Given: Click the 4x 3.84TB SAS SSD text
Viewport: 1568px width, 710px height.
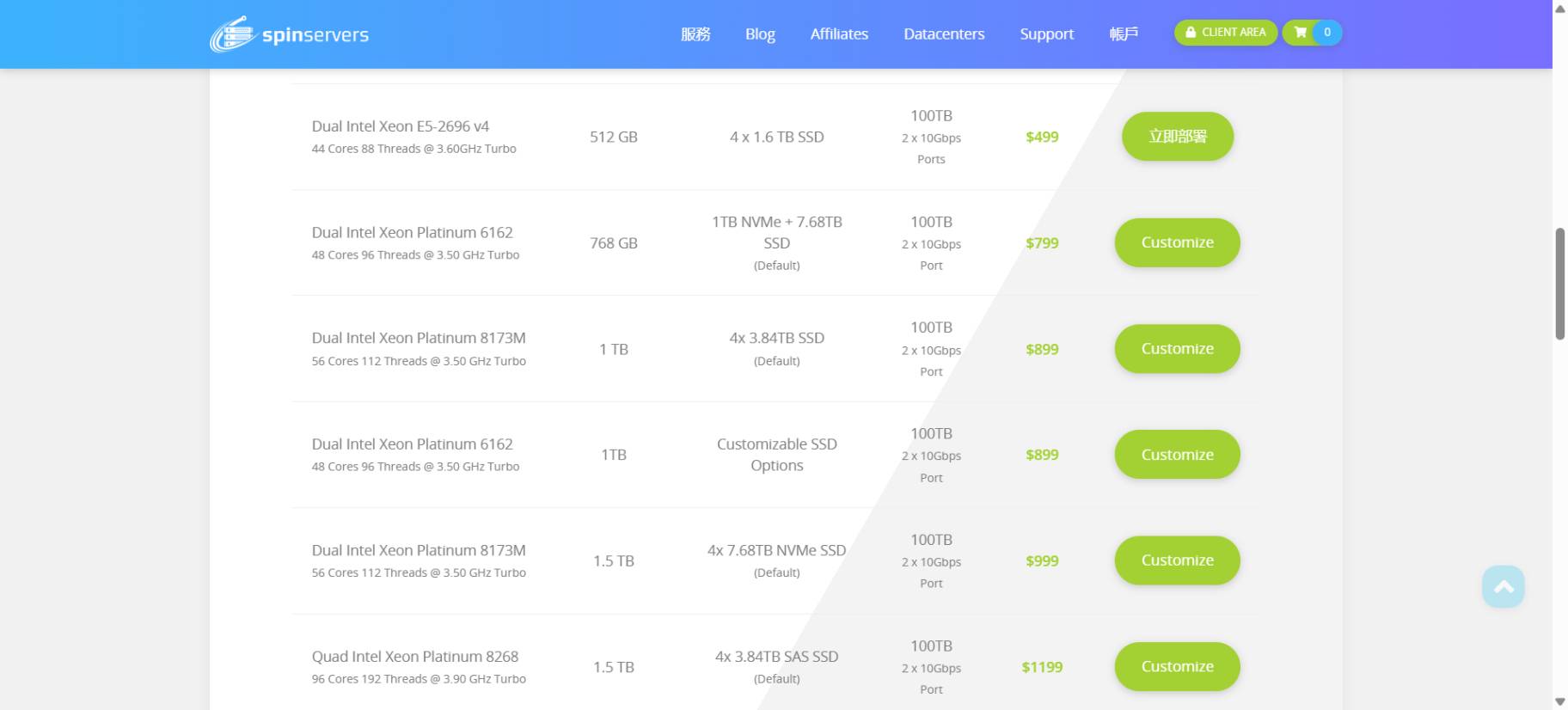Looking at the screenshot, I should (x=776, y=657).
